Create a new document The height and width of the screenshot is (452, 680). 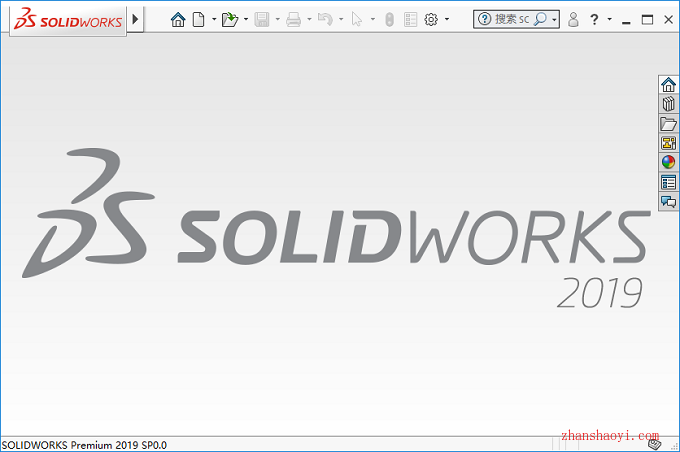[x=198, y=20]
